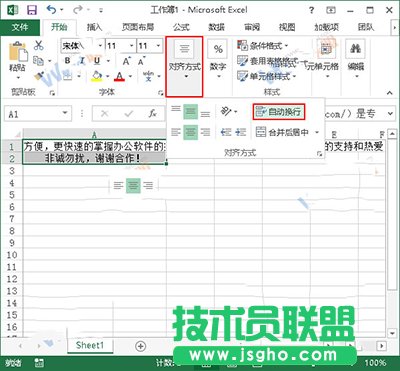Click the cell borders icon
This screenshot has width=400, height=371.
click(x=68, y=76)
